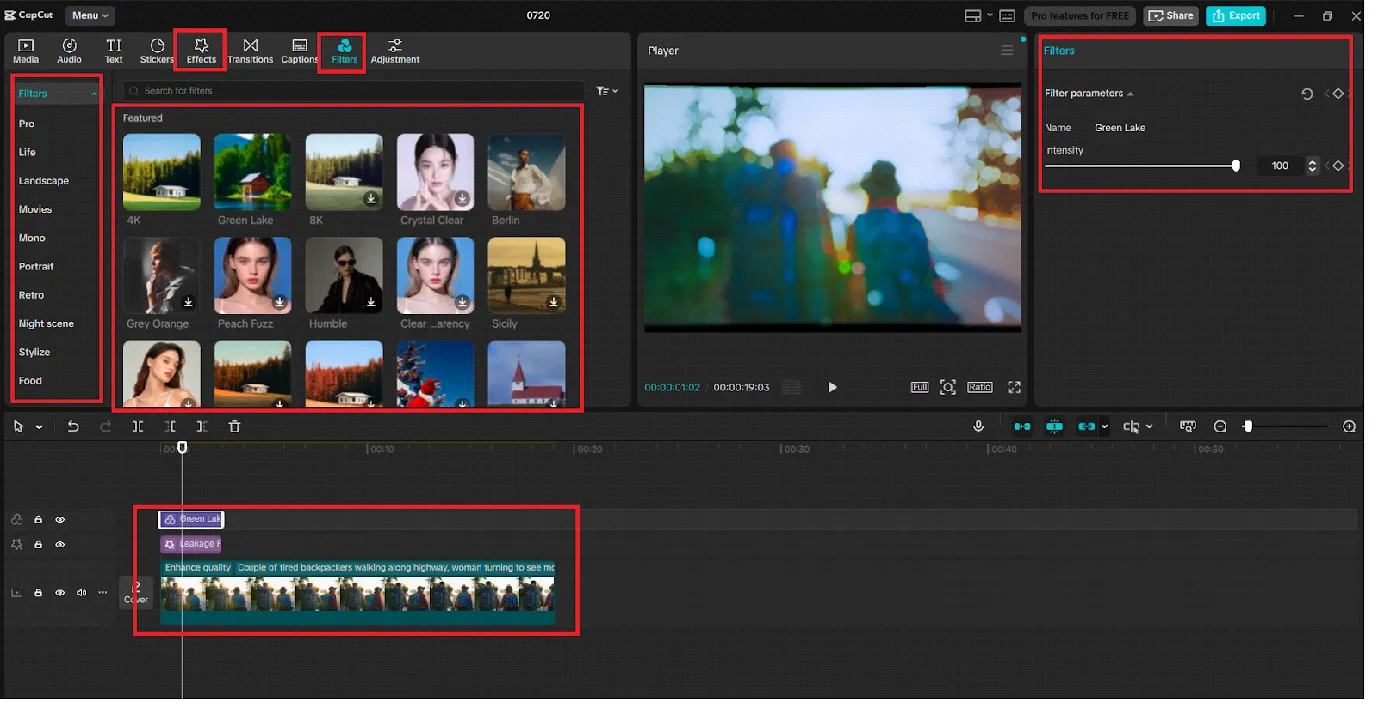Viewport: 1378px width, 725px height.
Task: Click the microphone record voiceover icon
Action: pyautogui.click(x=979, y=427)
